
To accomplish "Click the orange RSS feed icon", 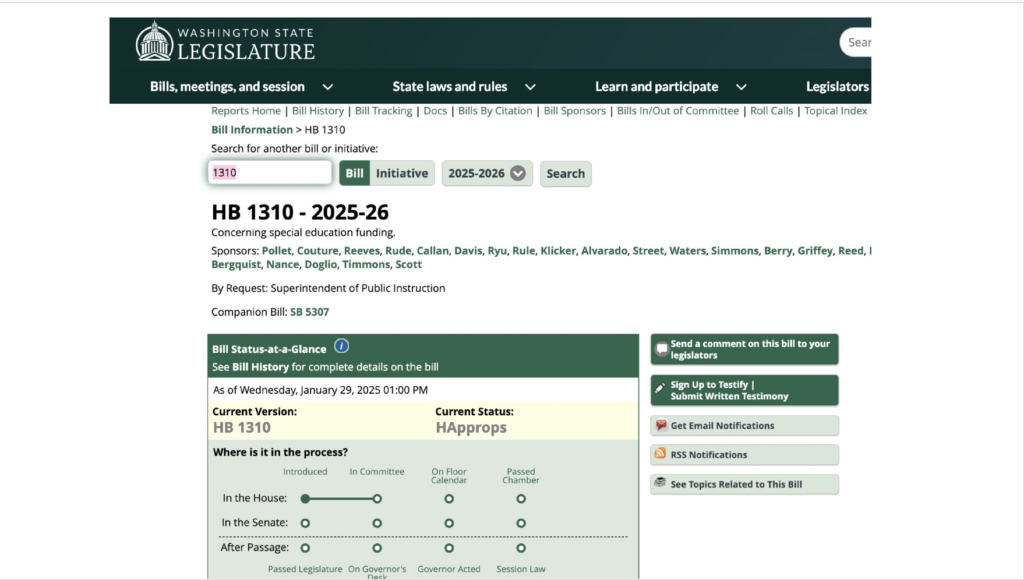I will click(660, 453).
